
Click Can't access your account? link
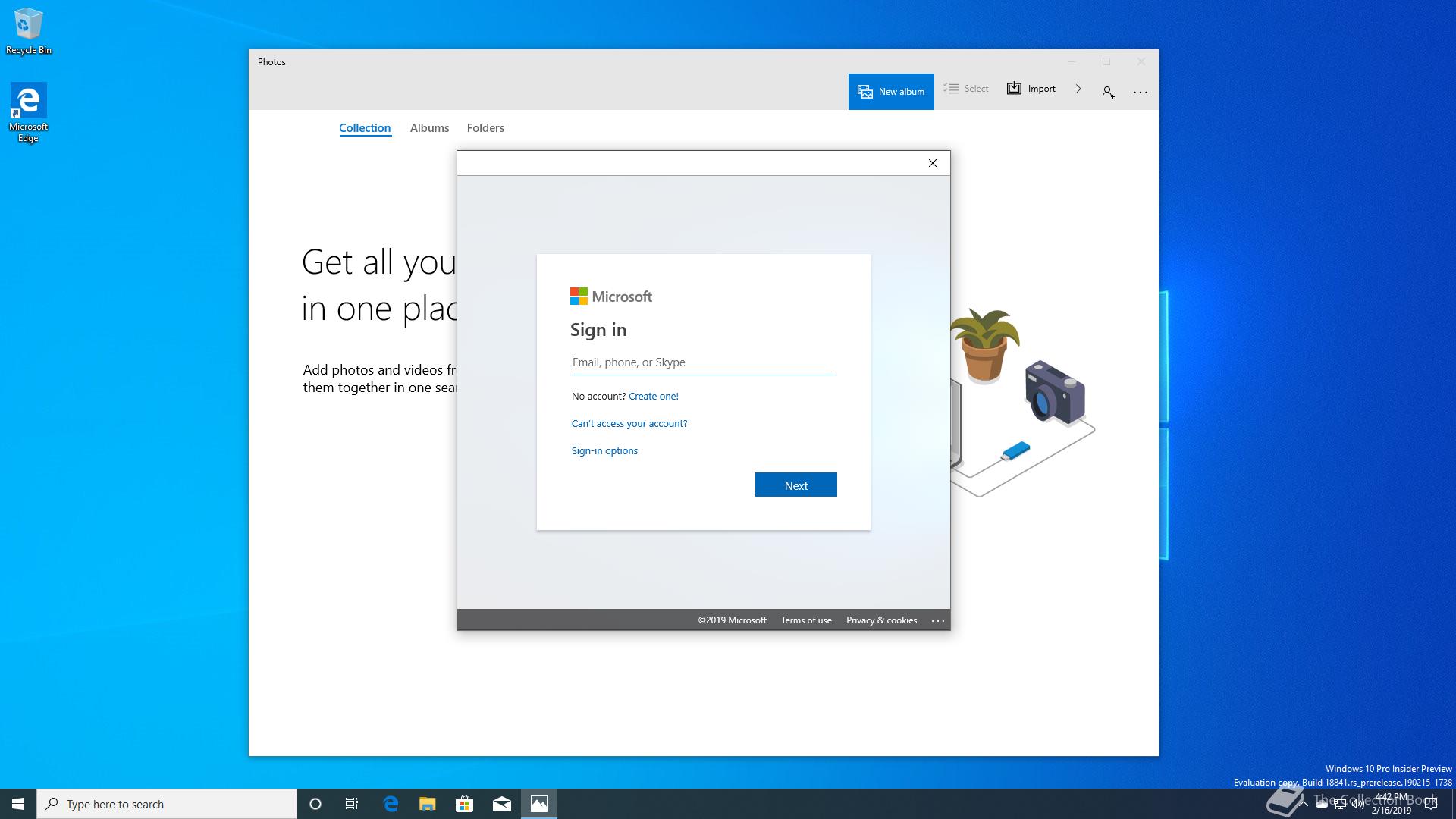(629, 424)
